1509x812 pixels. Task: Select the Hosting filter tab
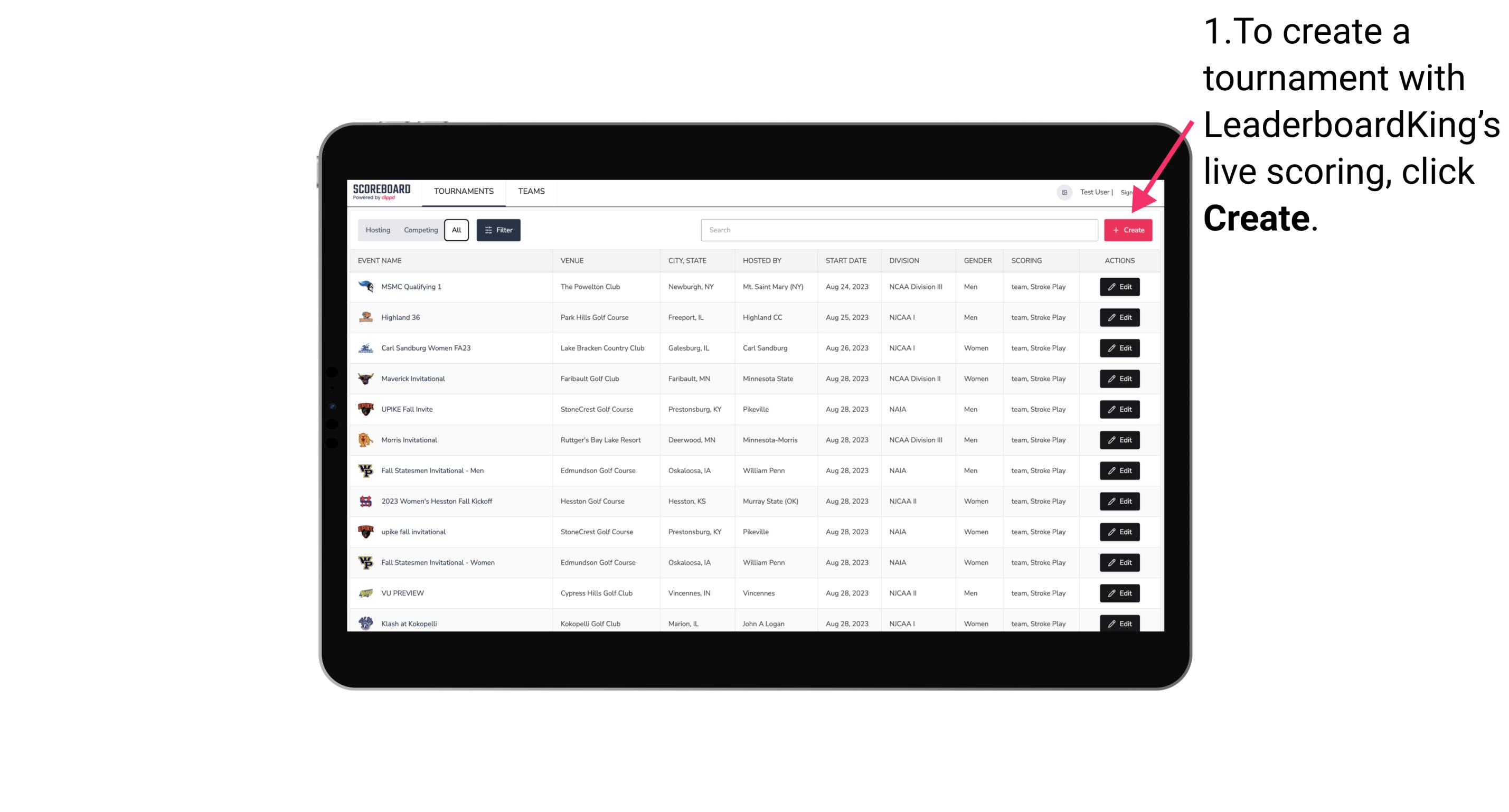[377, 230]
